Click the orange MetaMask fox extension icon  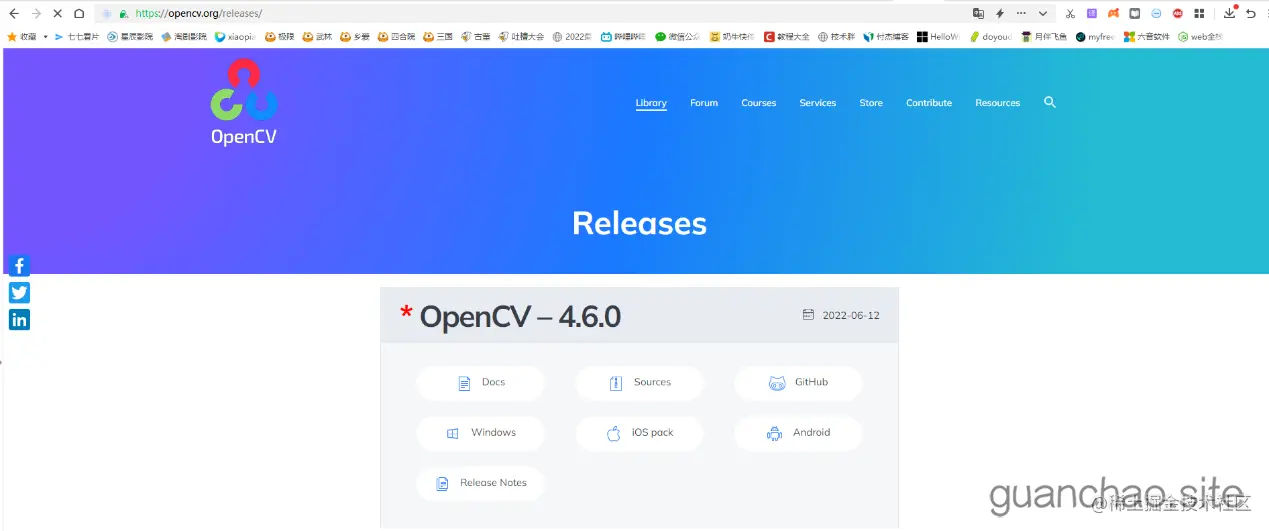click(1113, 13)
